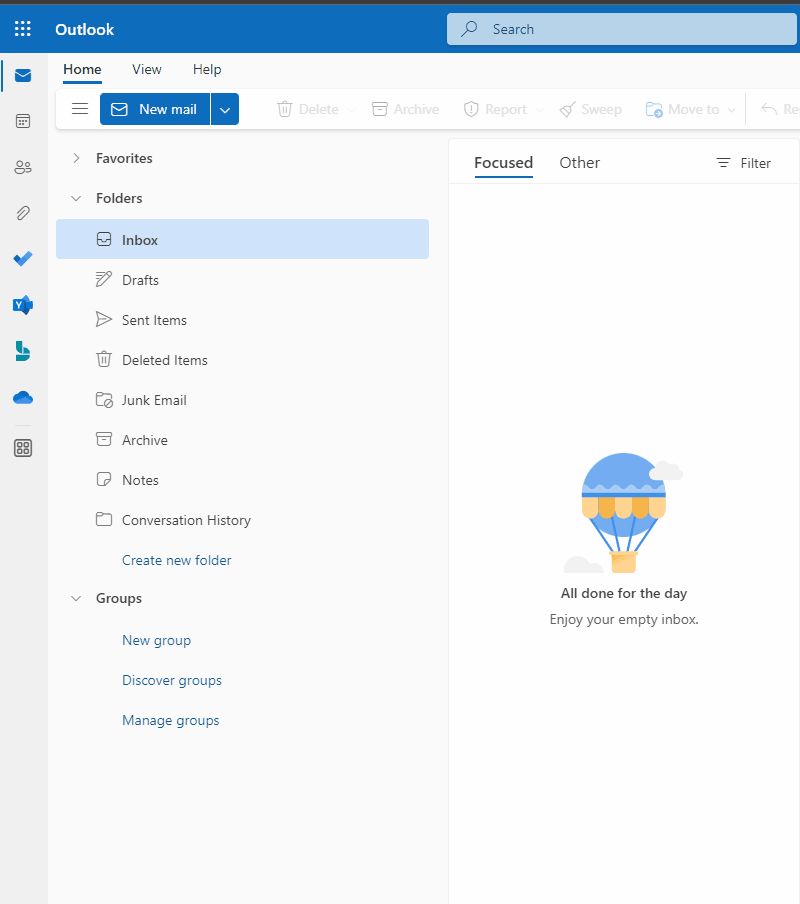800x904 pixels.
Task: Expand the New mail dropdown arrow
Action: point(225,109)
